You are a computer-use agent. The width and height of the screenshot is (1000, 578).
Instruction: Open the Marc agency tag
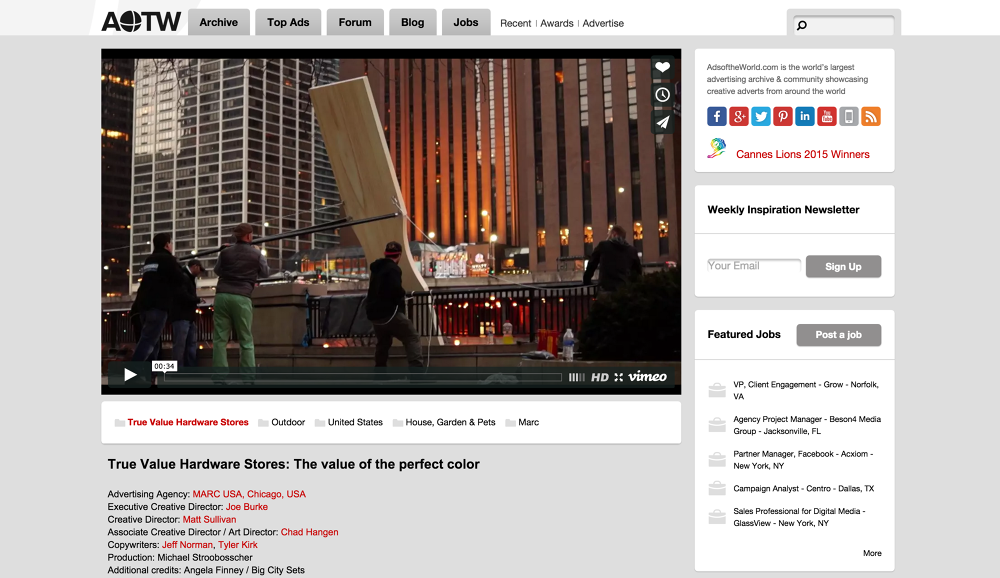pos(529,422)
